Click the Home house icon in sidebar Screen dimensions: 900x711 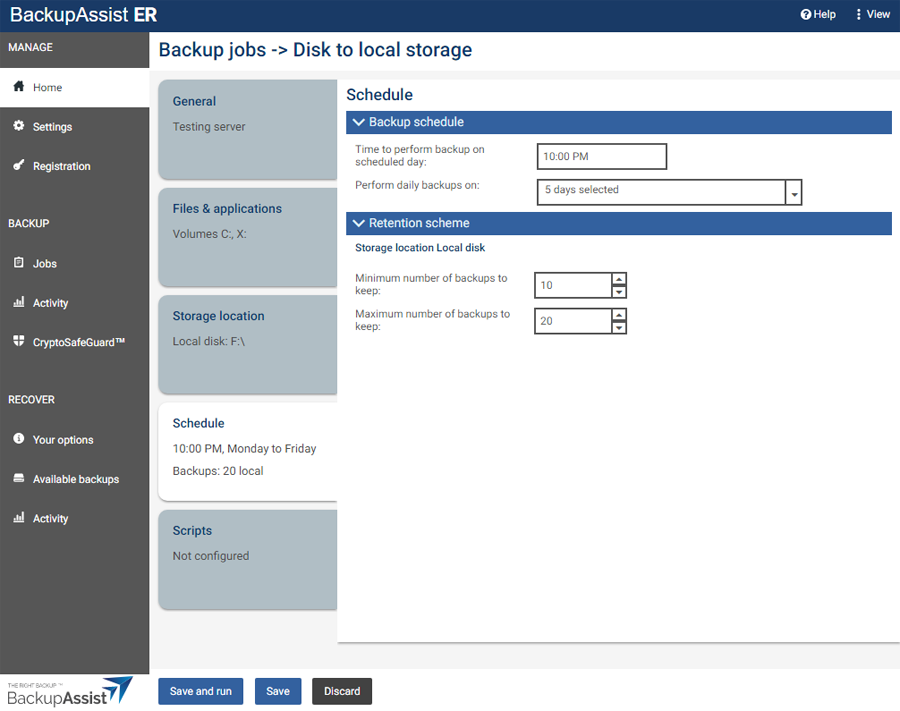19,86
